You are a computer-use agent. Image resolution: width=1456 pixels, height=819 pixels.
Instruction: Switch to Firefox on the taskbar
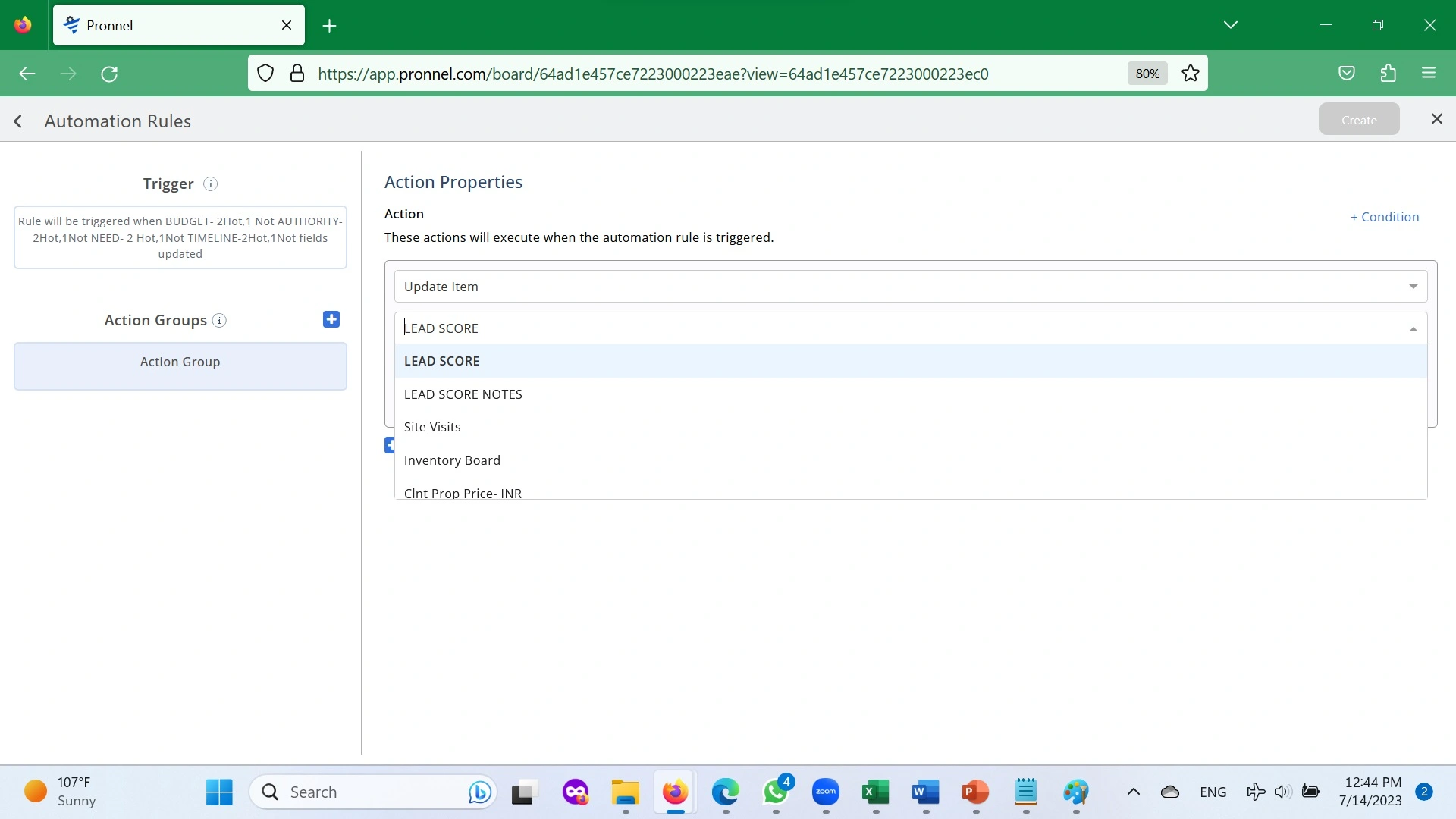(675, 792)
